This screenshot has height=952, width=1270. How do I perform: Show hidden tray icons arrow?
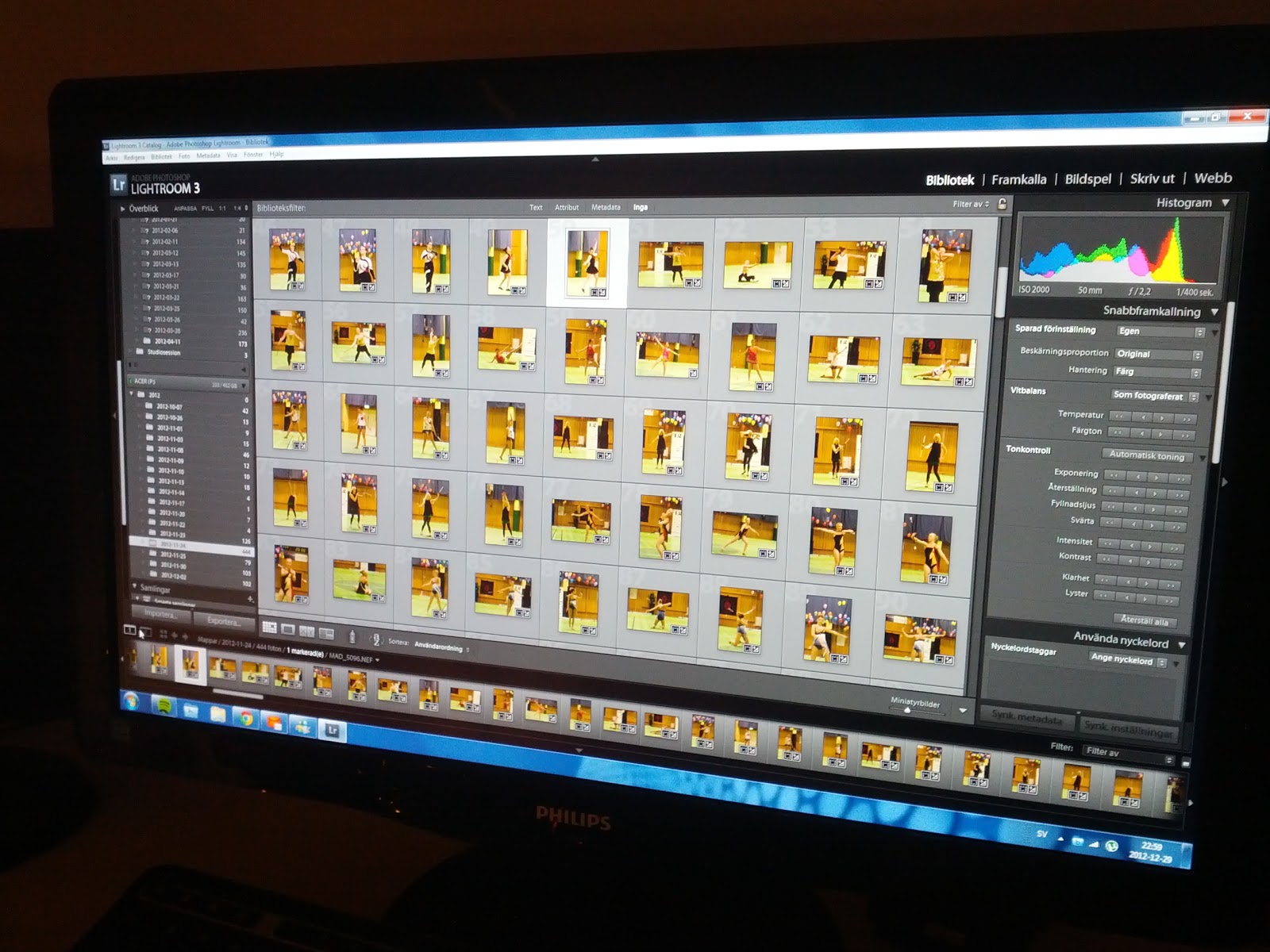(1061, 838)
